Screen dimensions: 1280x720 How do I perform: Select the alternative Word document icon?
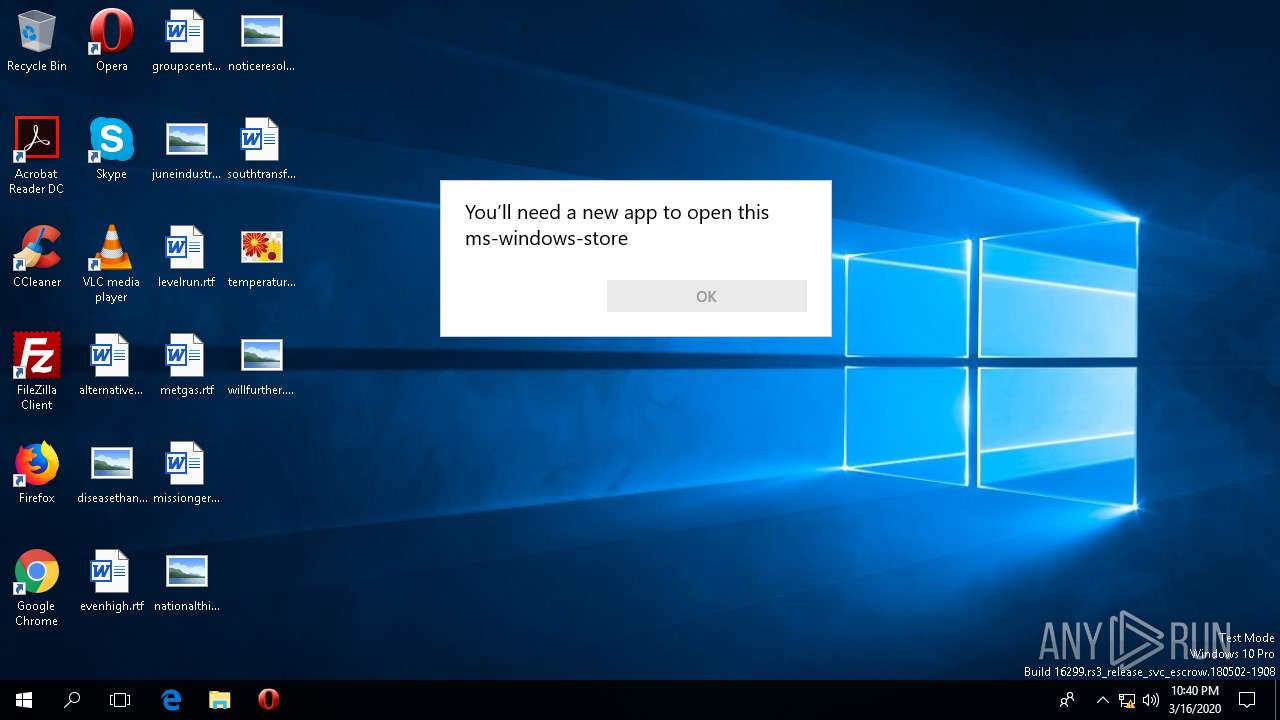coord(111,365)
